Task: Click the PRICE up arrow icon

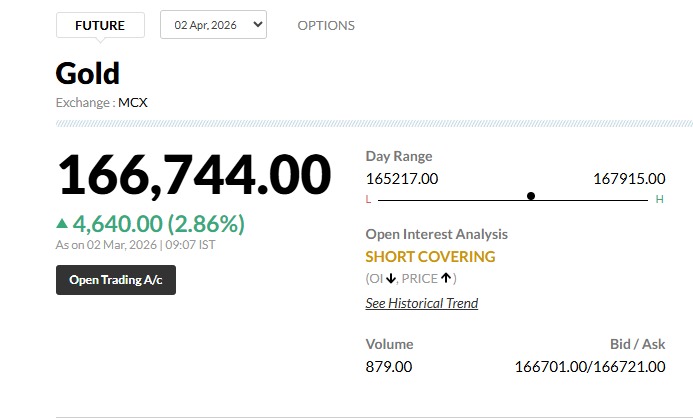Action: click(x=447, y=279)
